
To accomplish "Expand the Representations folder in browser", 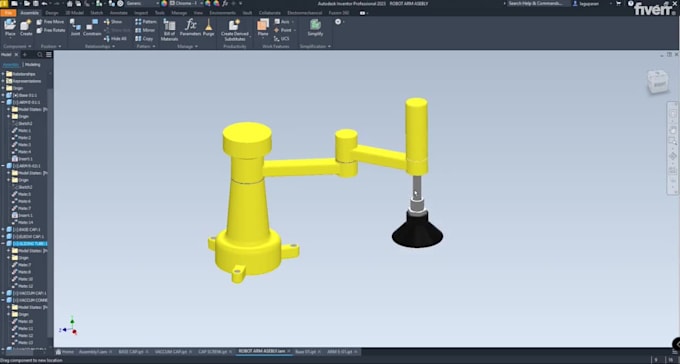I will (3, 81).
